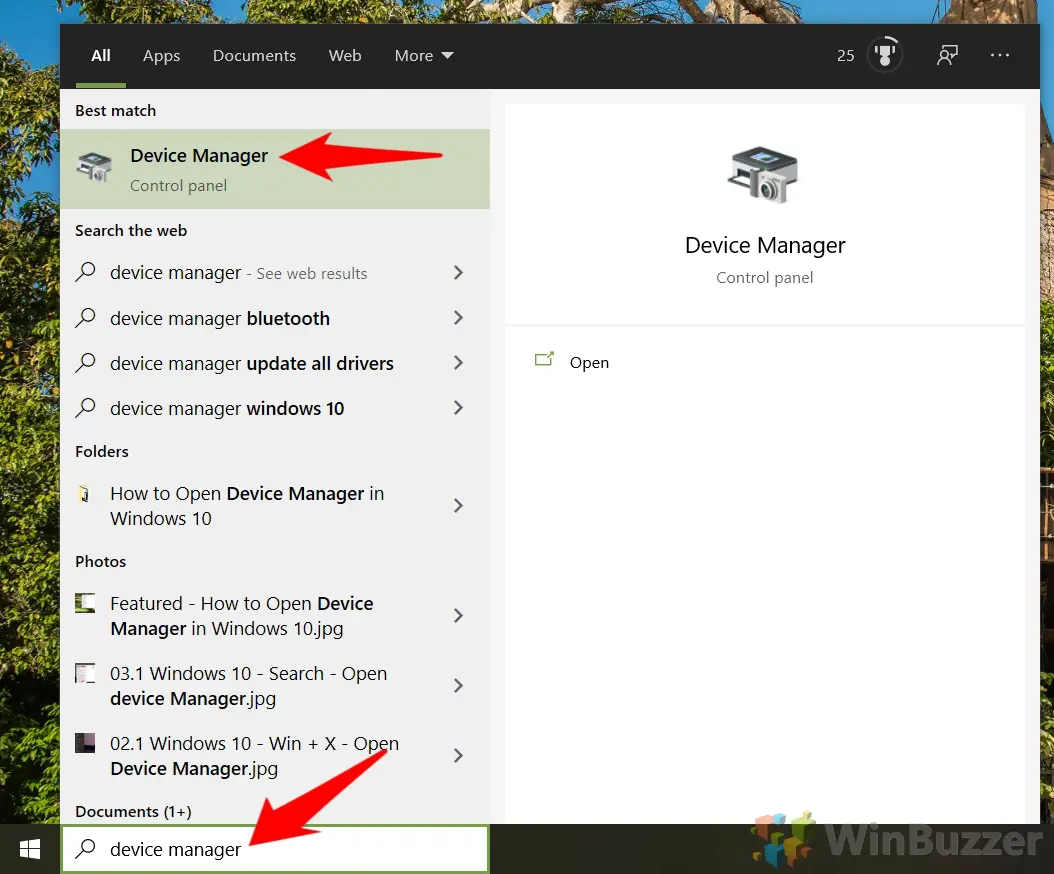Expand arrow for 'device manager windows 10'

458,407
